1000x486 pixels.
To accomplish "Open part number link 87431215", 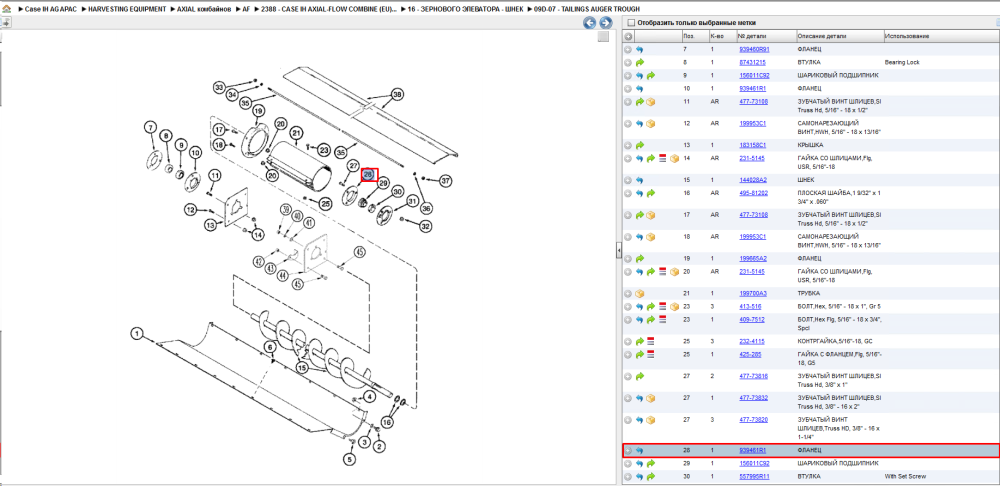I will (753, 63).
